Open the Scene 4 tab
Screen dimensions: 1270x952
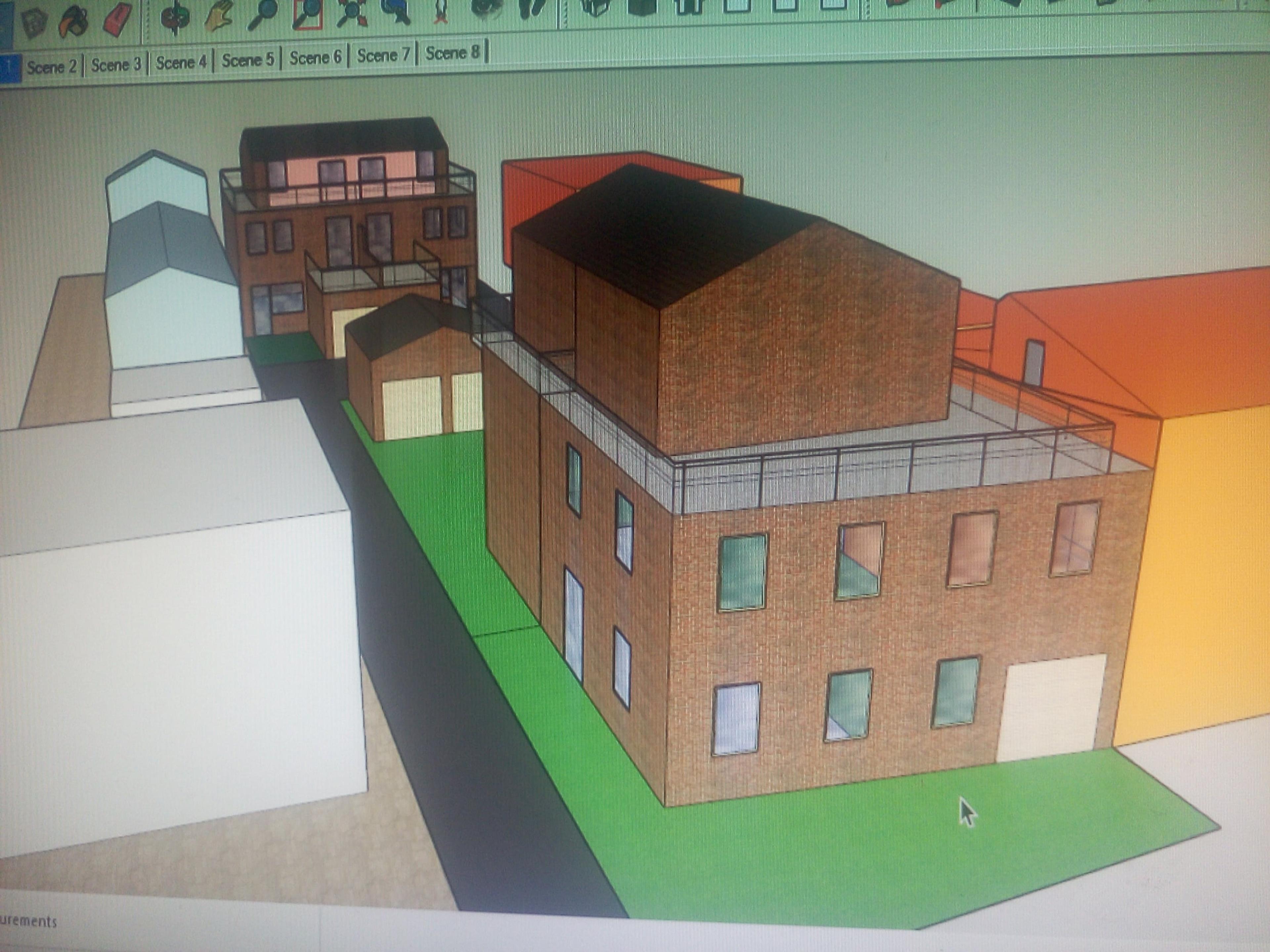coord(181,62)
